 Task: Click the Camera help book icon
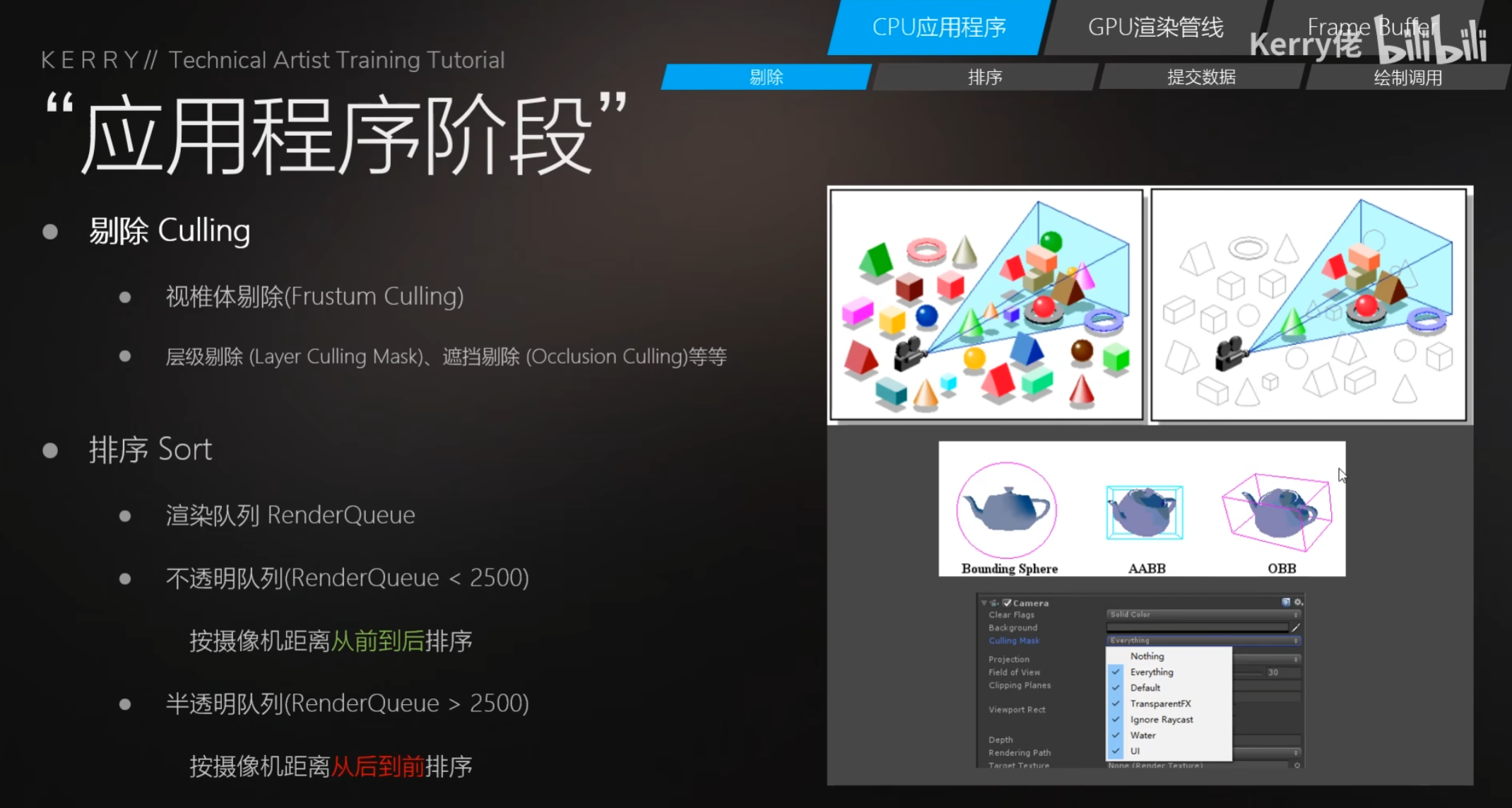pyautogui.click(x=1286, y=602)
